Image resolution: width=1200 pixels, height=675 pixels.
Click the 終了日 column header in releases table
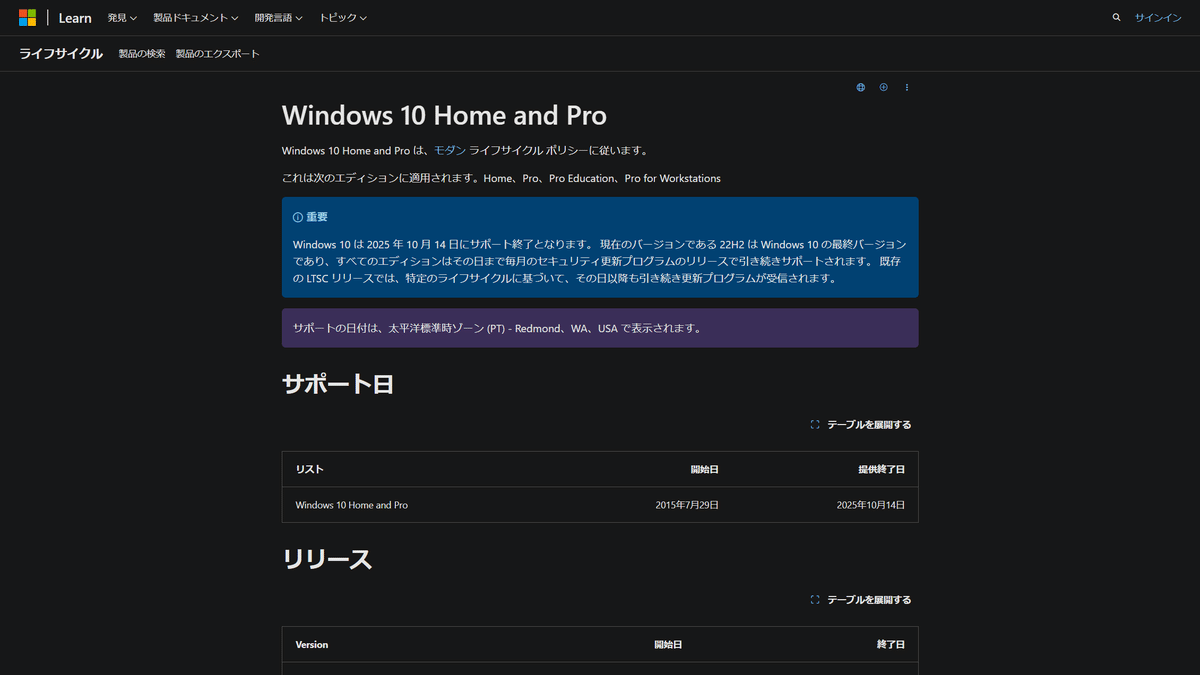891,645
